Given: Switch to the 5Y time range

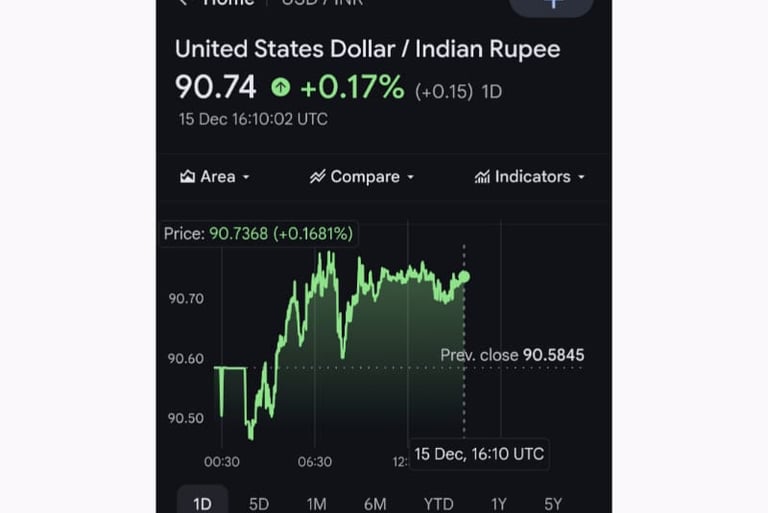Looking at the screenshot, I should pyautogui.click(x=553, y=503).
